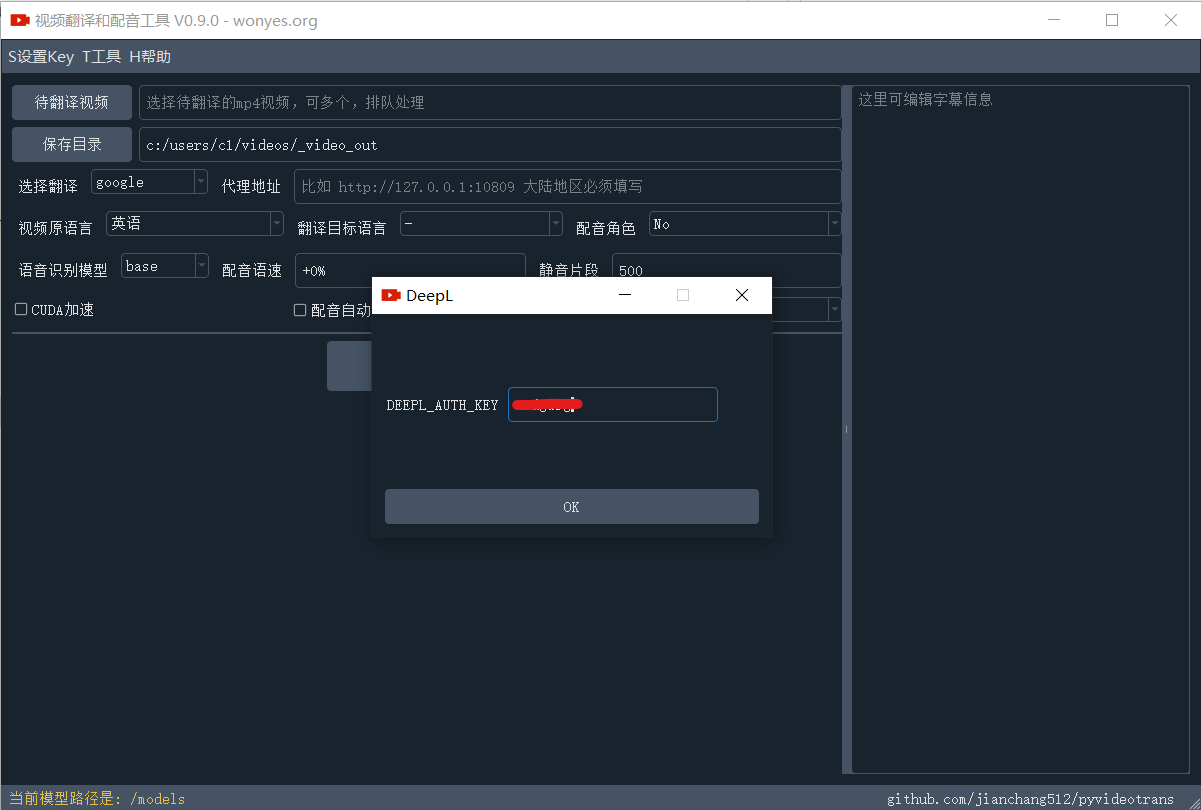Click the DeepL dialog title icon
This screenshot has height=810, width=1201.
[391, 295]
